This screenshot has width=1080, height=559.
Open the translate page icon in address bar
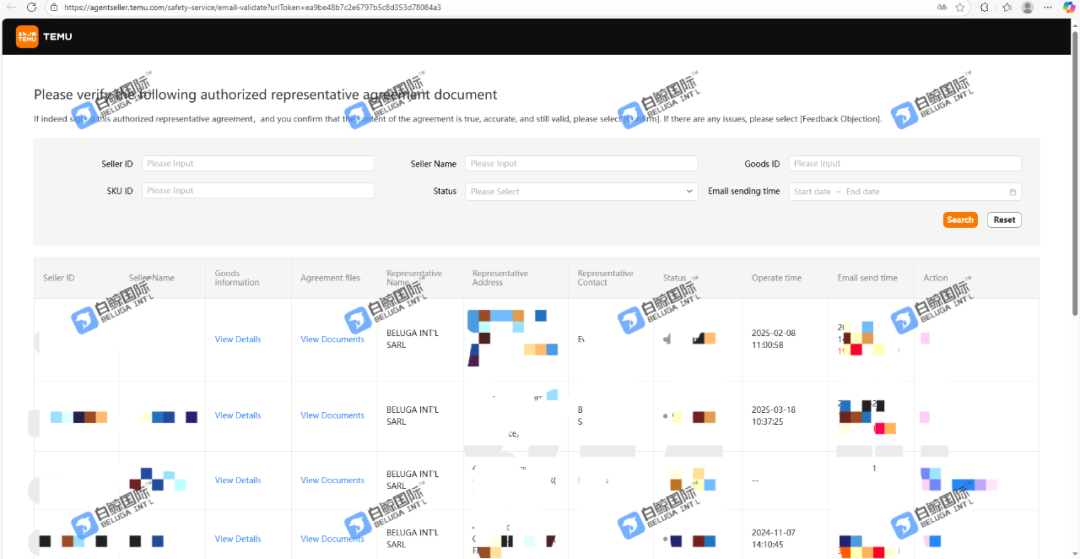942,8
